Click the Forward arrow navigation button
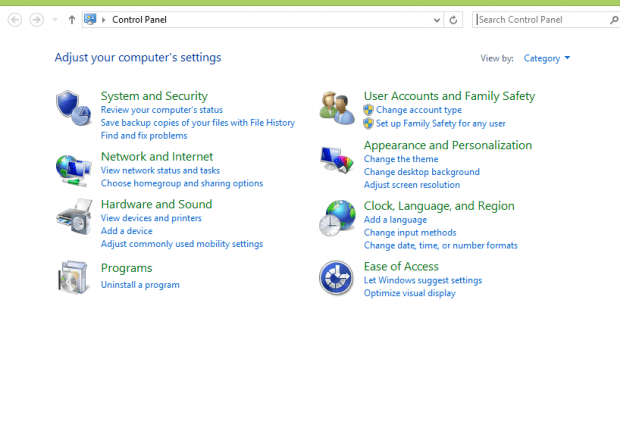Image resolution: width=620 pixels, height=431 pixels. [36, 20]
